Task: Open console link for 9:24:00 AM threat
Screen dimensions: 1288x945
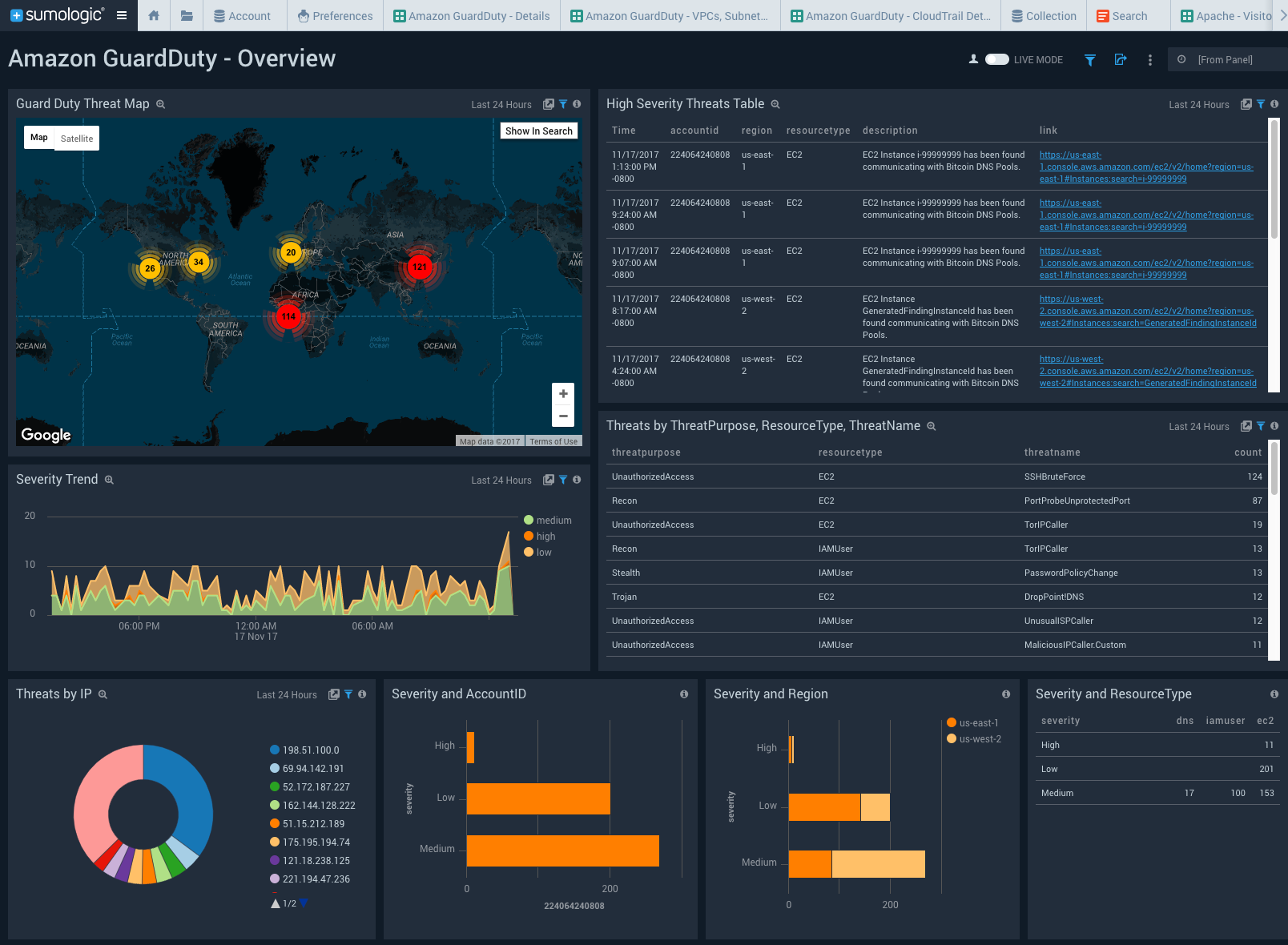Action: 1146,215
